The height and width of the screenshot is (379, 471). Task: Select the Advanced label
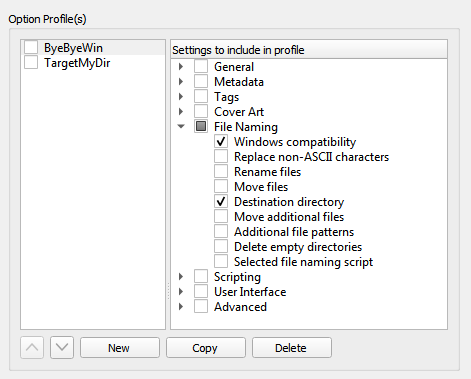[x=240, y=307]
